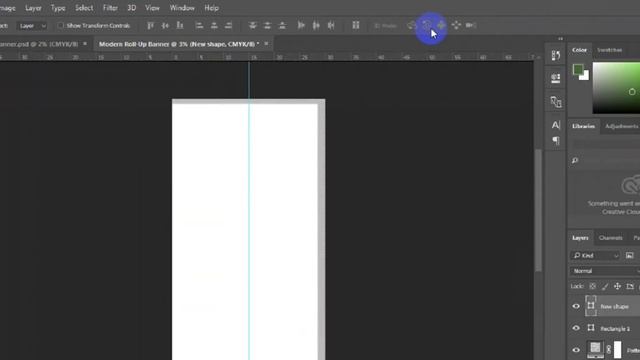Click Align top edges icon
The image size is (640, 360).
150,25
